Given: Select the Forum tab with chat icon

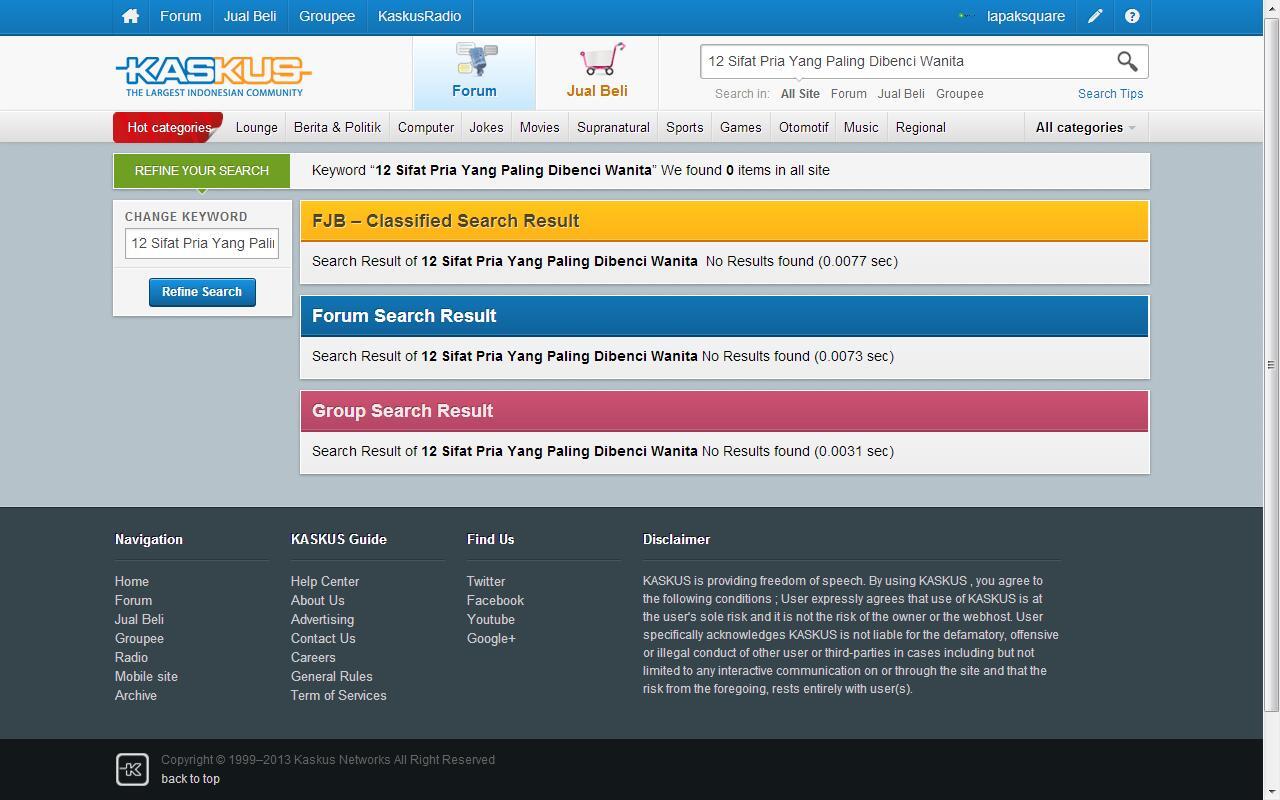Looking at the screenshot, I should 474,72.
